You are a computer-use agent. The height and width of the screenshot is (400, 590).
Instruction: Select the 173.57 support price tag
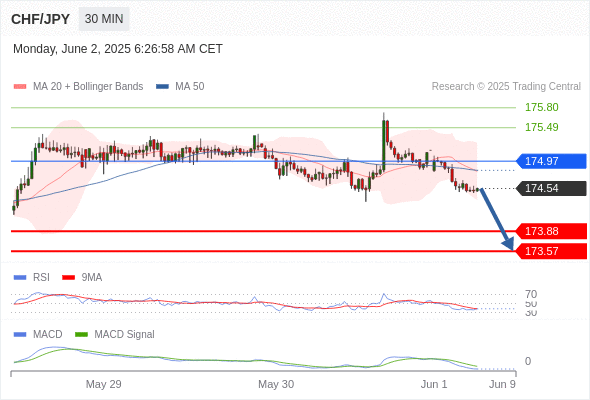551,251
